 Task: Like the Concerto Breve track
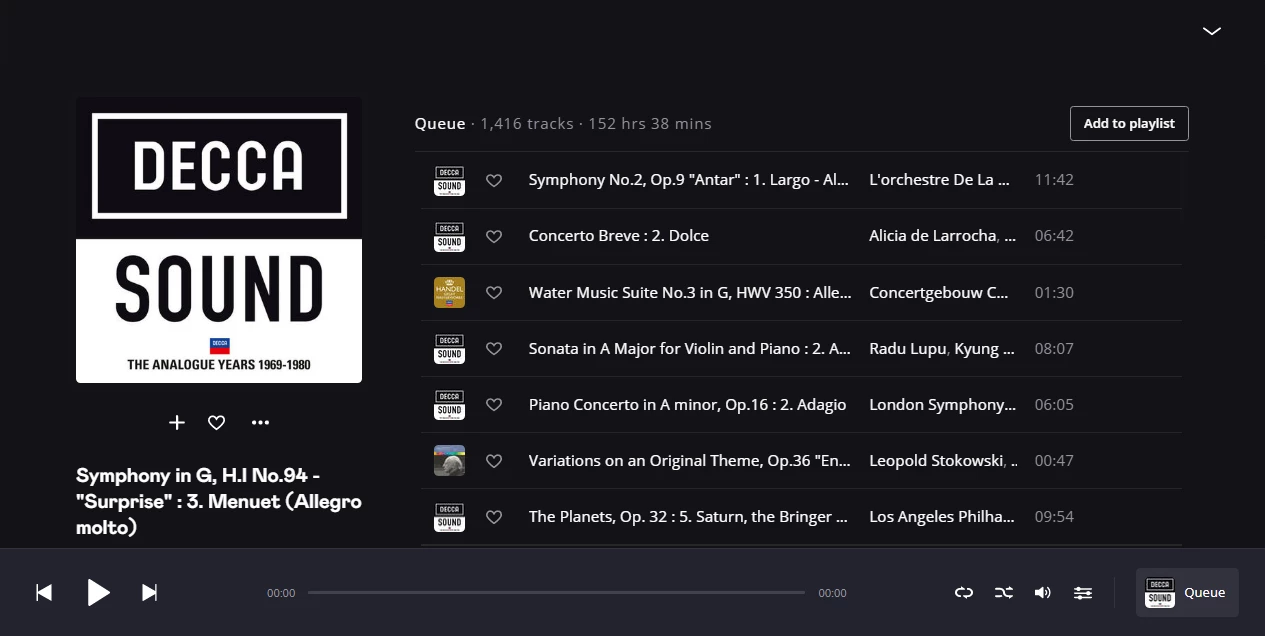(x=494, y=237)
